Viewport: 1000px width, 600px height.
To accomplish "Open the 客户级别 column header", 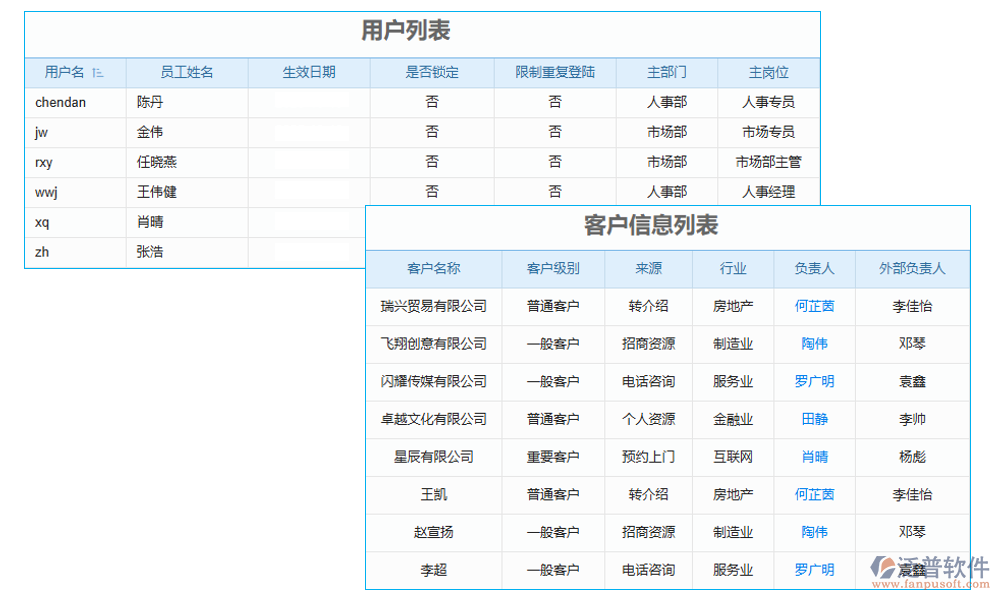I will (553, 270).
